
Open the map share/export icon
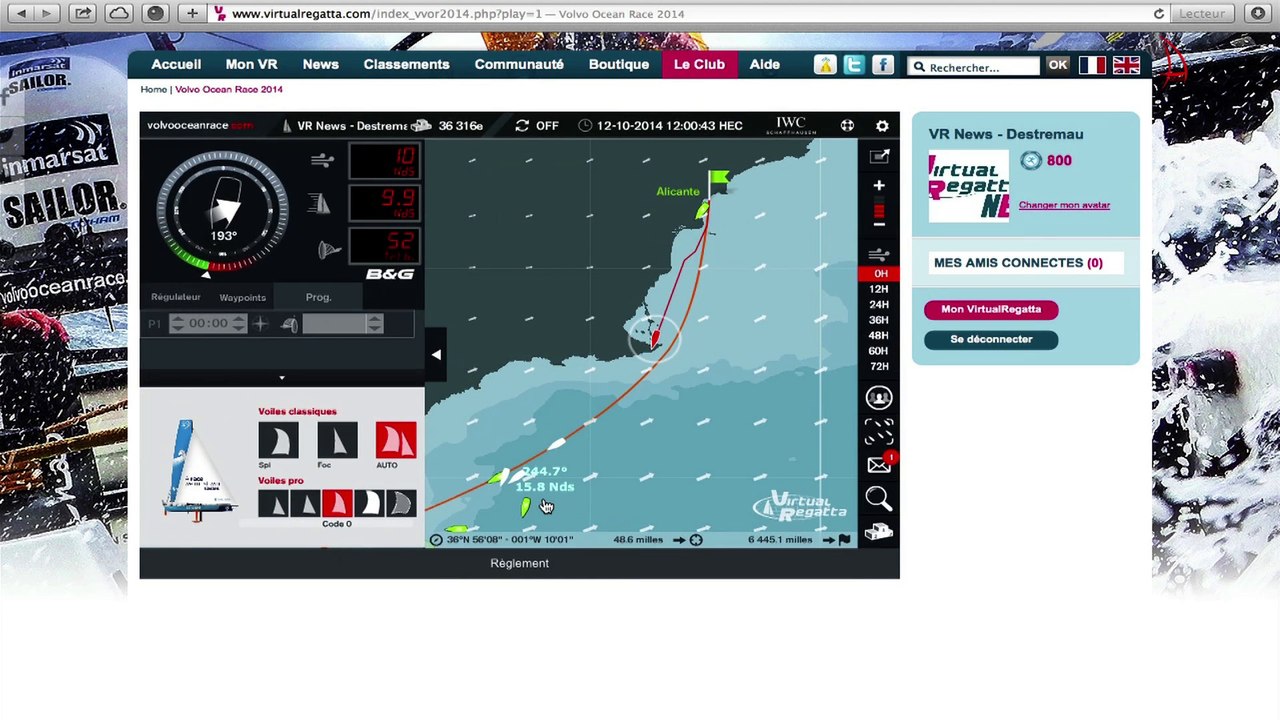point(879,156)
